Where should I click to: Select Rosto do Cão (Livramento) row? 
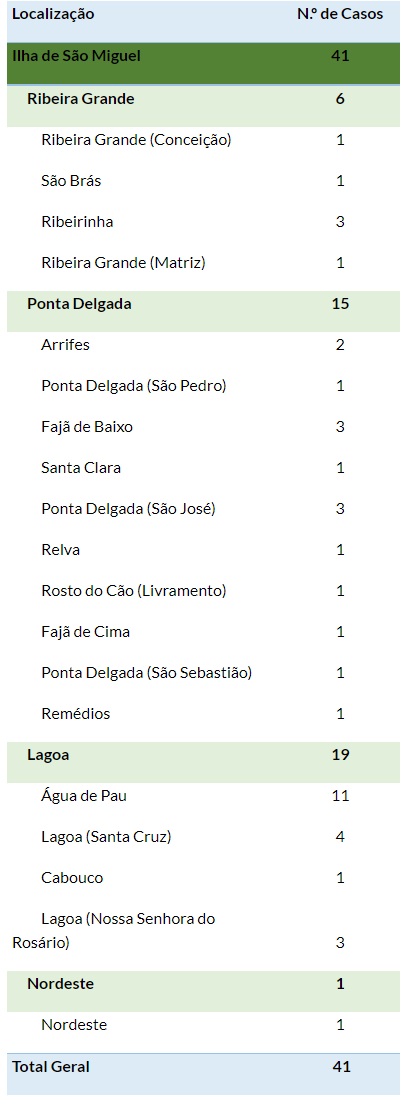tap(204, 590)
